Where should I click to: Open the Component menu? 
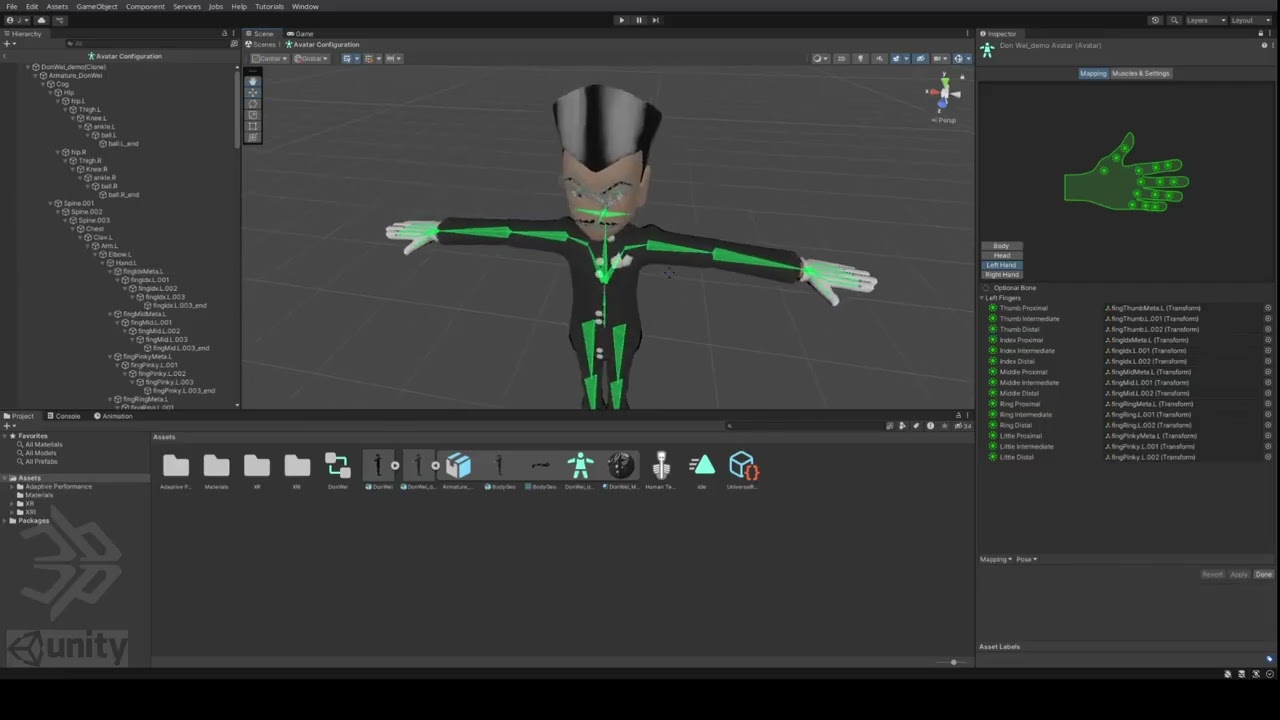point(145,6)
